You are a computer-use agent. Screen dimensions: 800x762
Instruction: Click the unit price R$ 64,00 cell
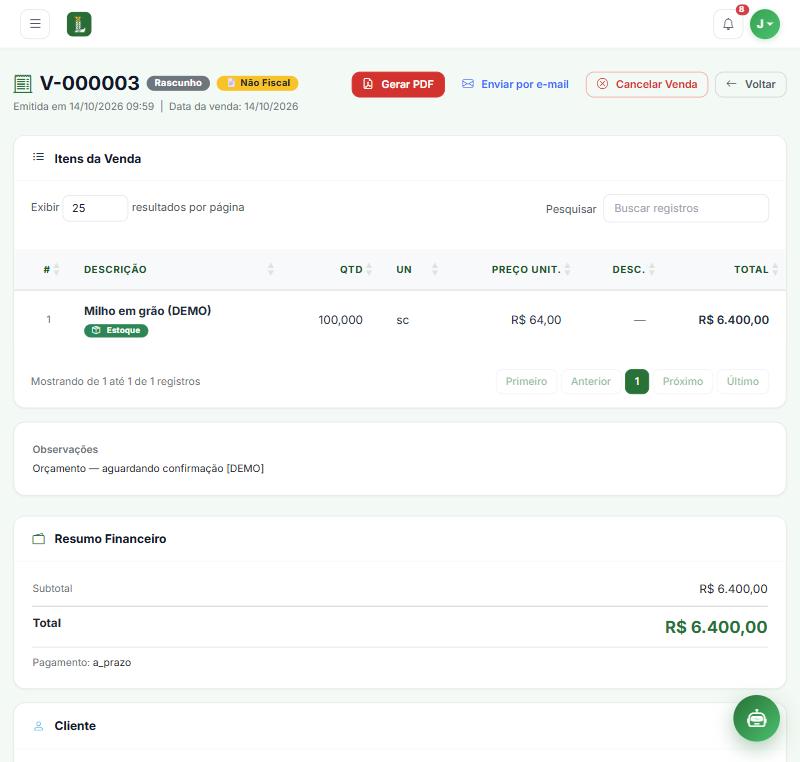536,320
